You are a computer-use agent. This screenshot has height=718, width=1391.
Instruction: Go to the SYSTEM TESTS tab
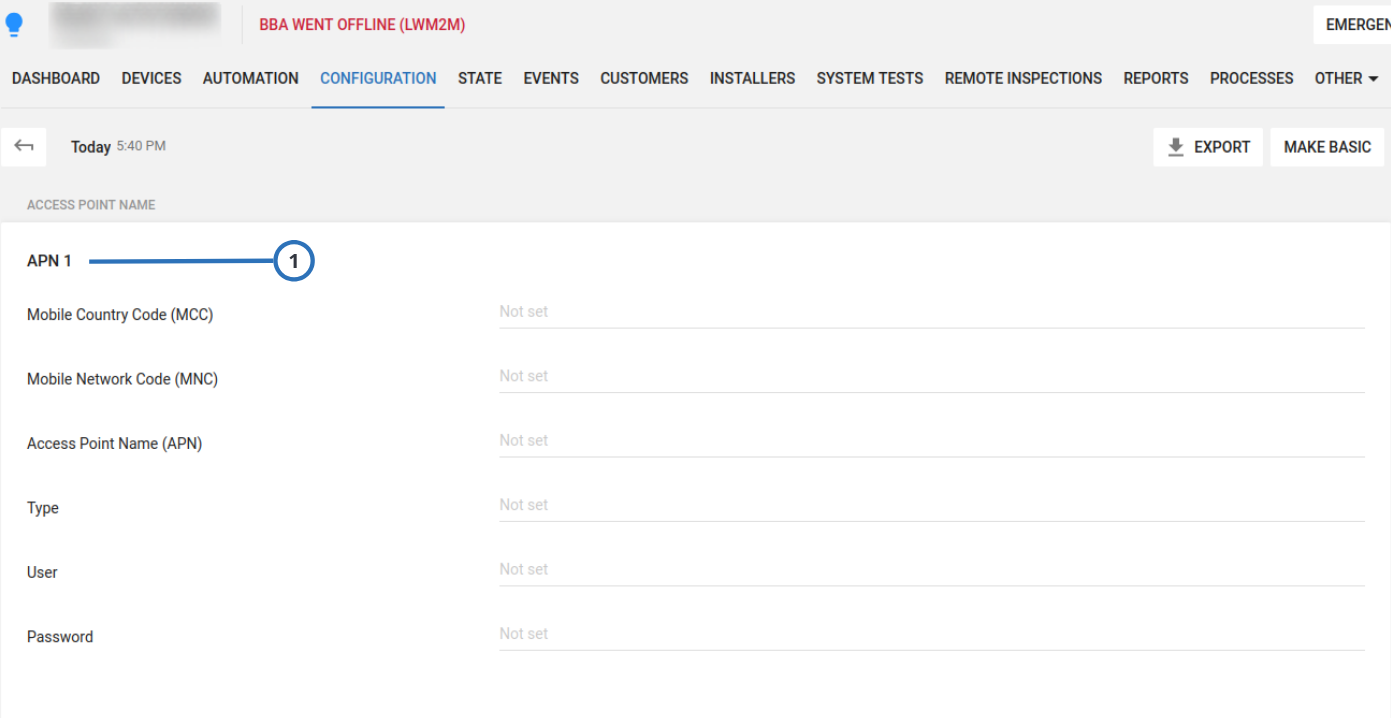pyautogui.click(x=869, y=78)
